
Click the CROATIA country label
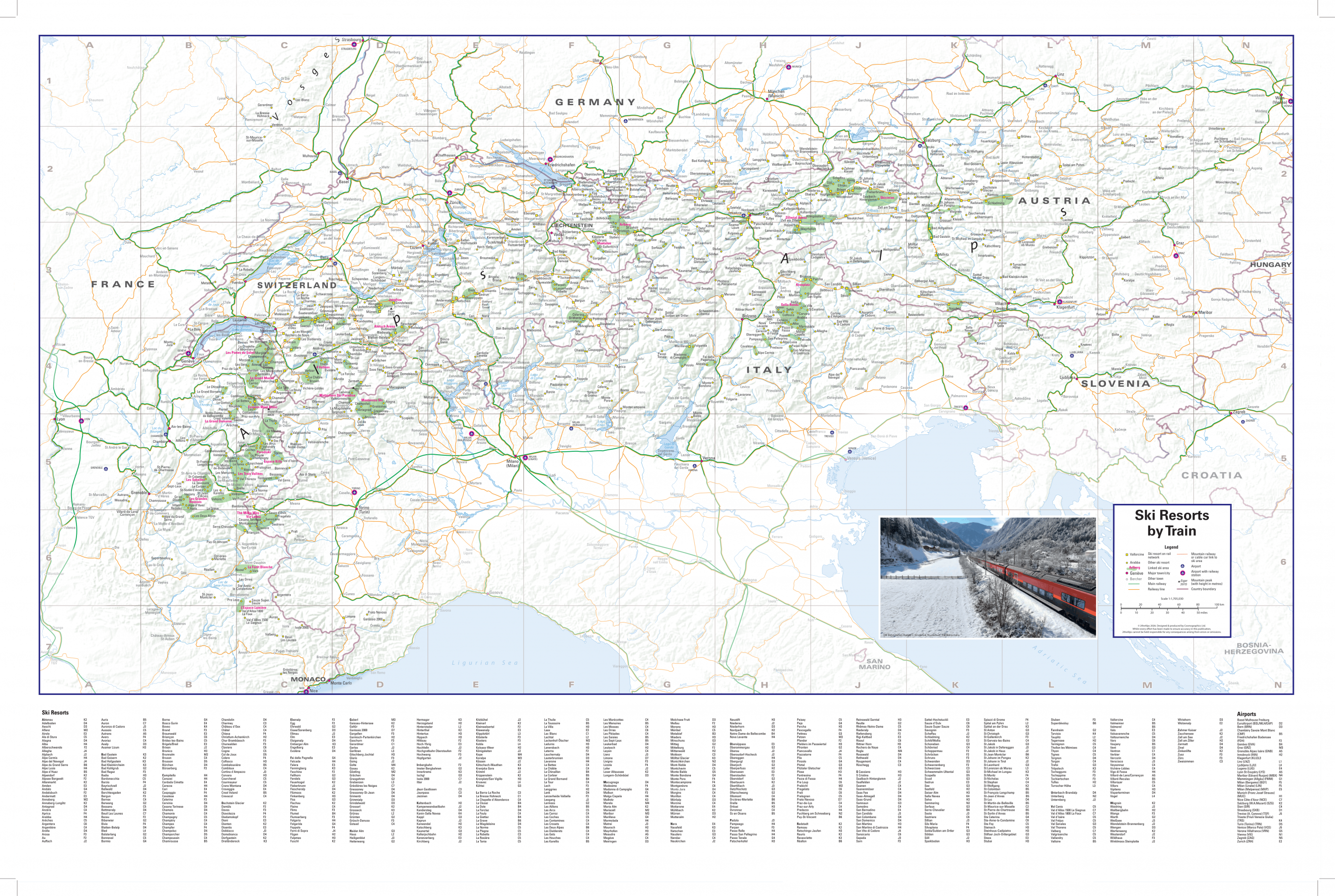pyautogui.click(x=1211, y=475)
